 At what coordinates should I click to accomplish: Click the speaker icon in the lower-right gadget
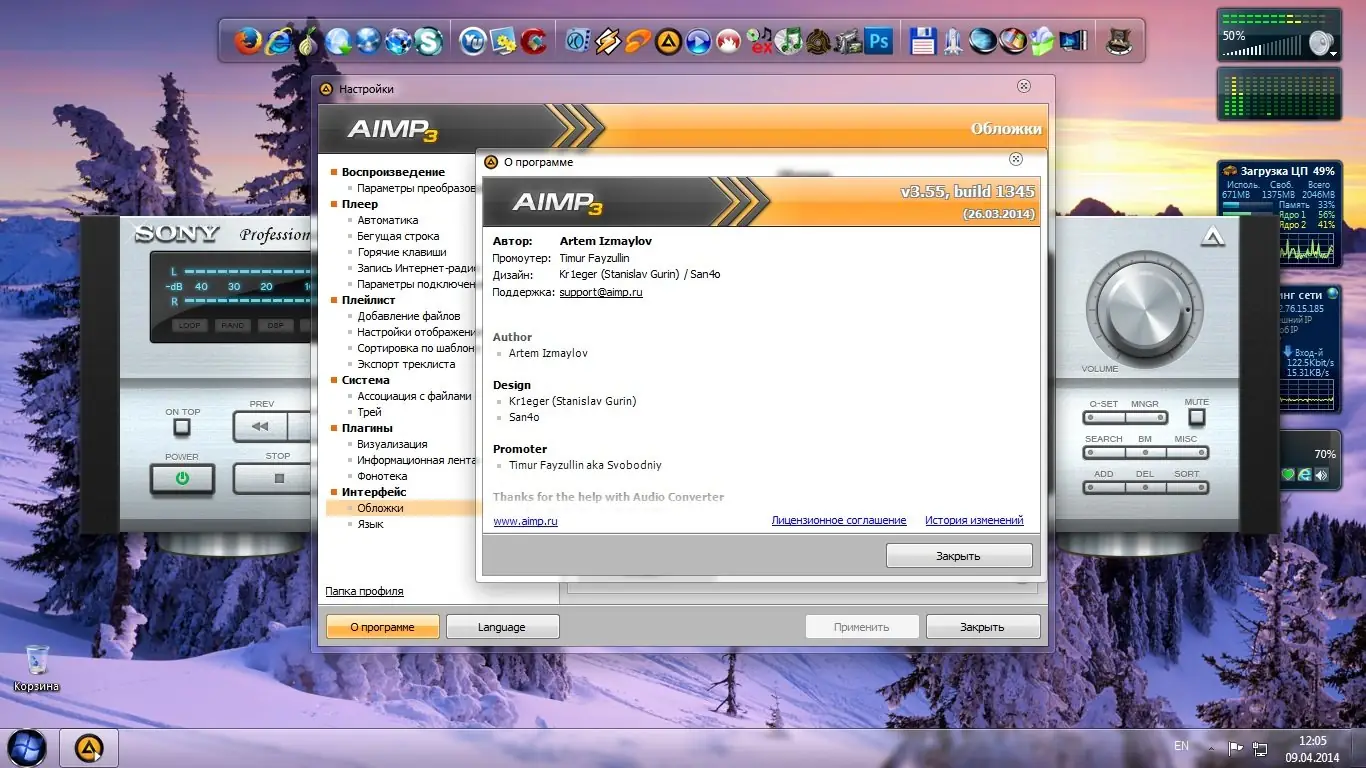(x=1322, y=474)
